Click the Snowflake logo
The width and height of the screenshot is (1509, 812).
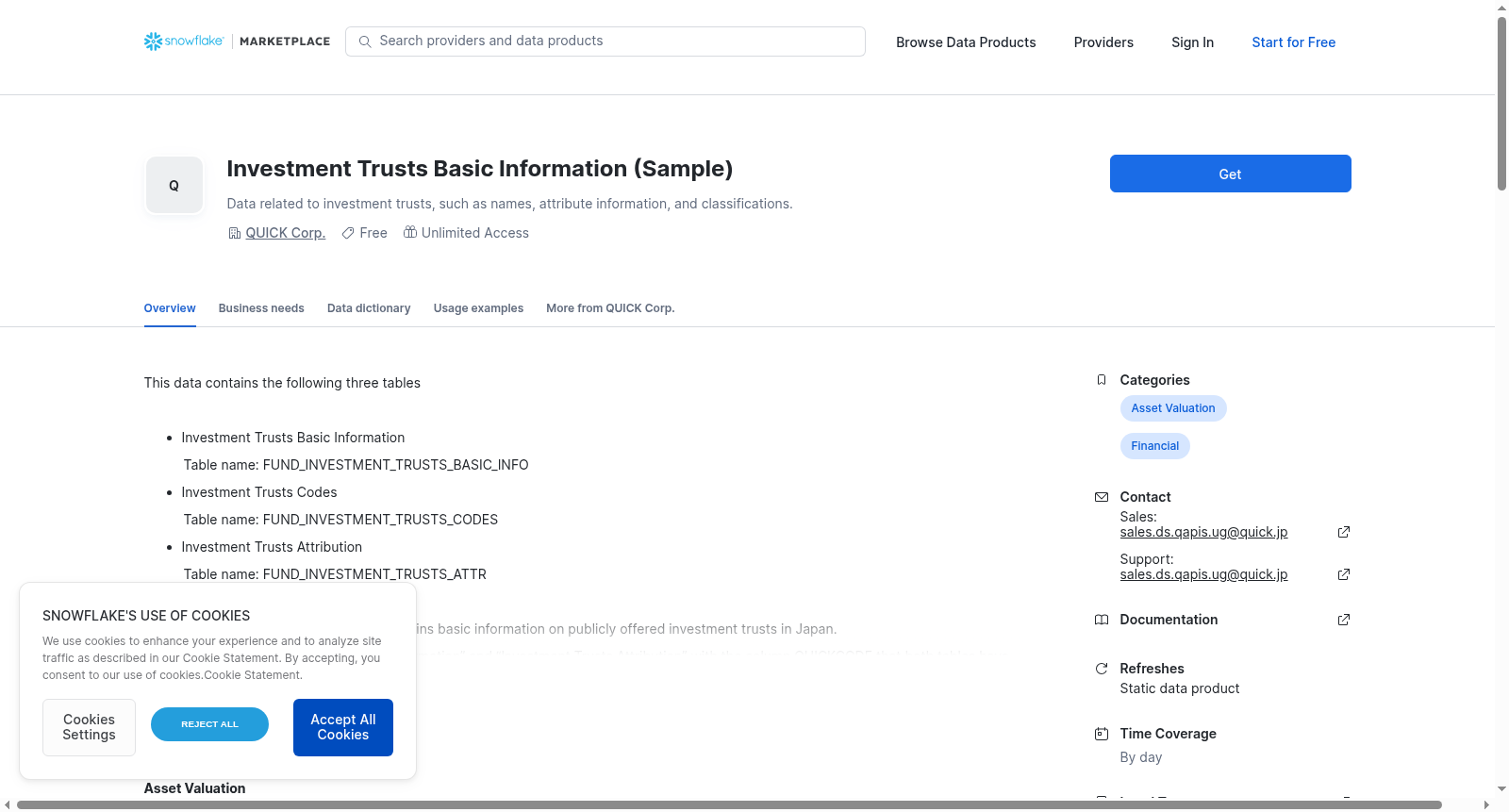(184, 41)
